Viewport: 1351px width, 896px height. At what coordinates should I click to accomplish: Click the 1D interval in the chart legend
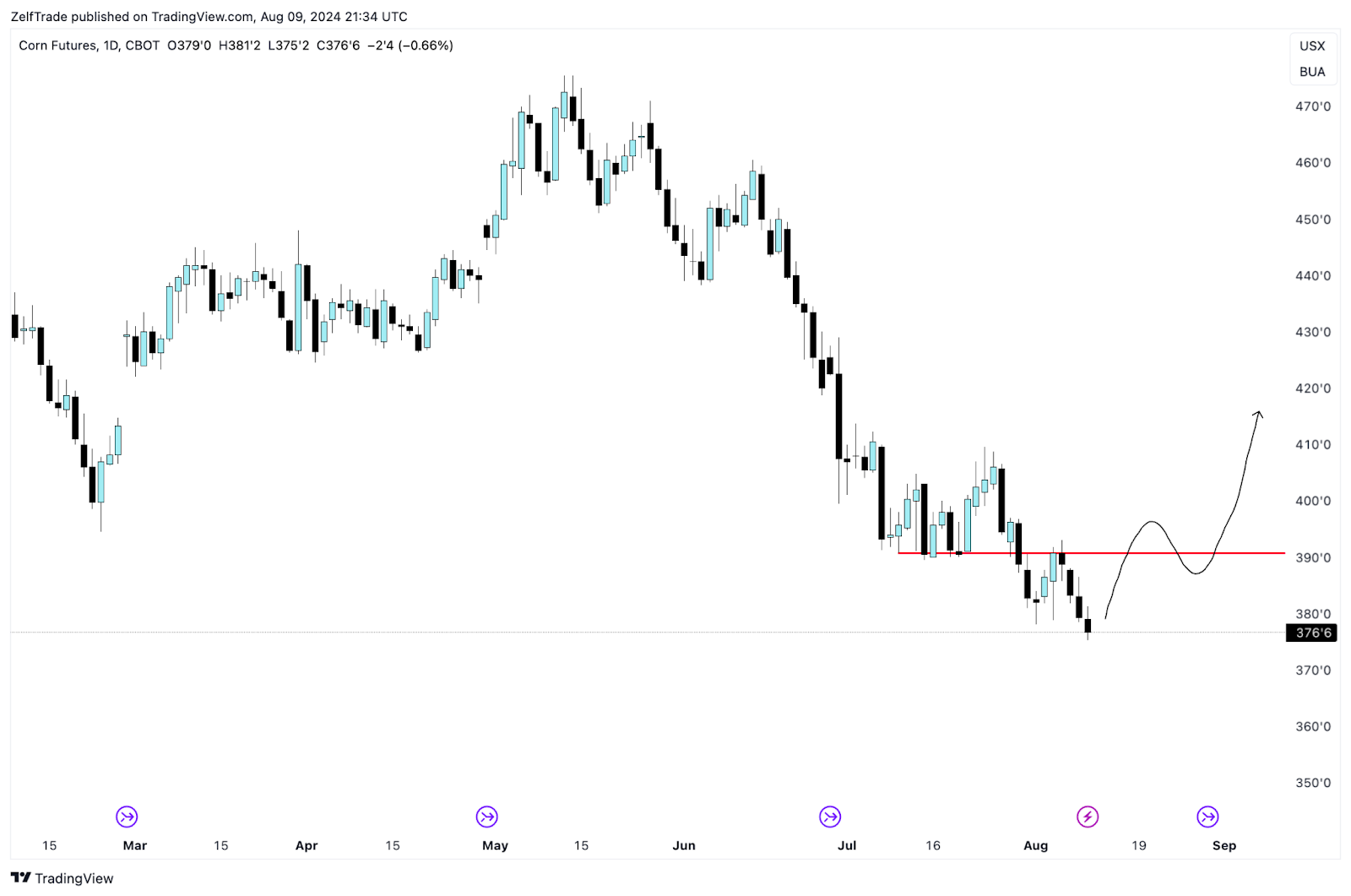pyautogui.click(x=111, y=46)
